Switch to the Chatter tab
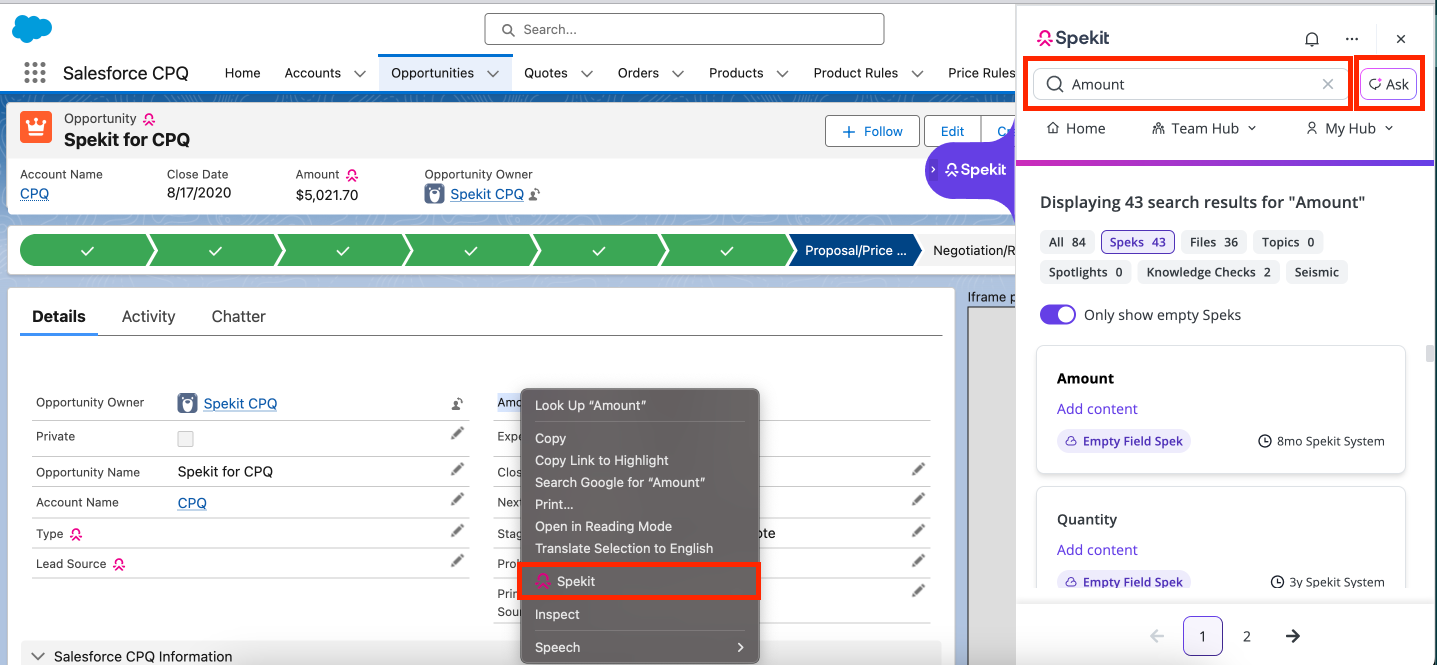Viewport: 1437px width, 665px height. point(238,316)
